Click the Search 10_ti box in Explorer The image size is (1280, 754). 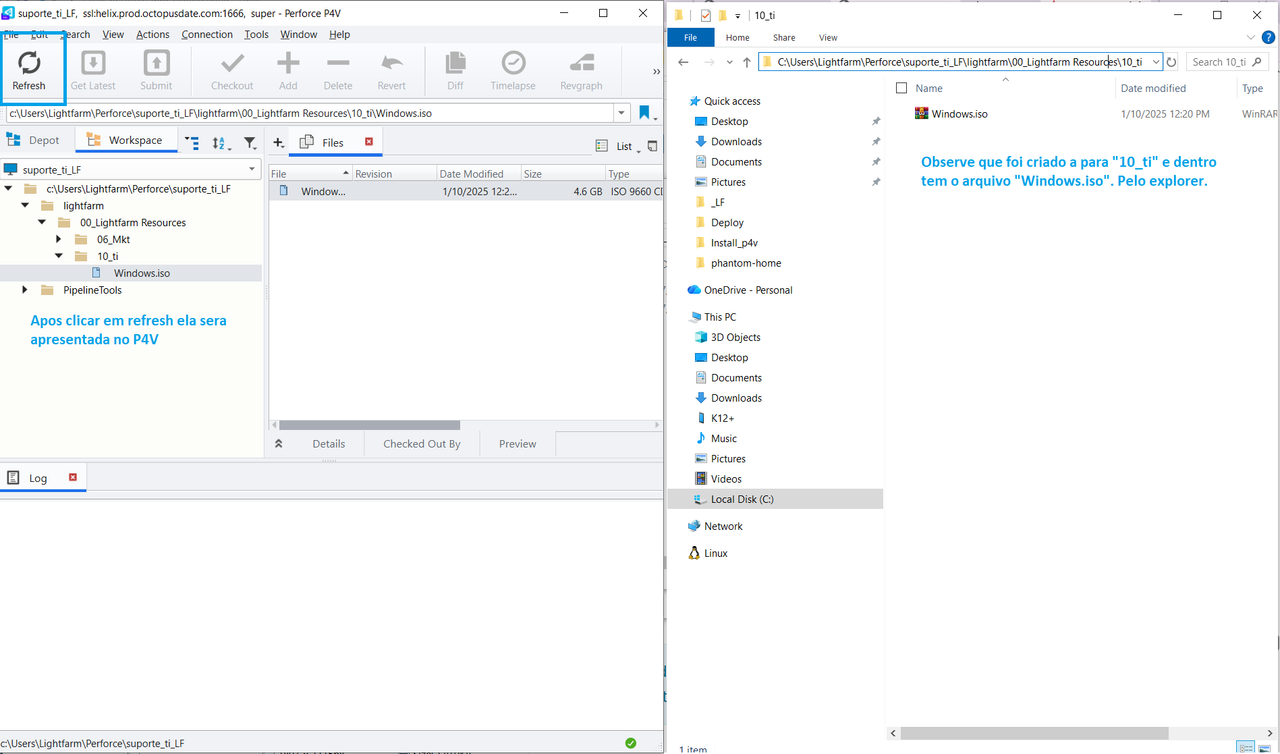[x=1227, y=62]
